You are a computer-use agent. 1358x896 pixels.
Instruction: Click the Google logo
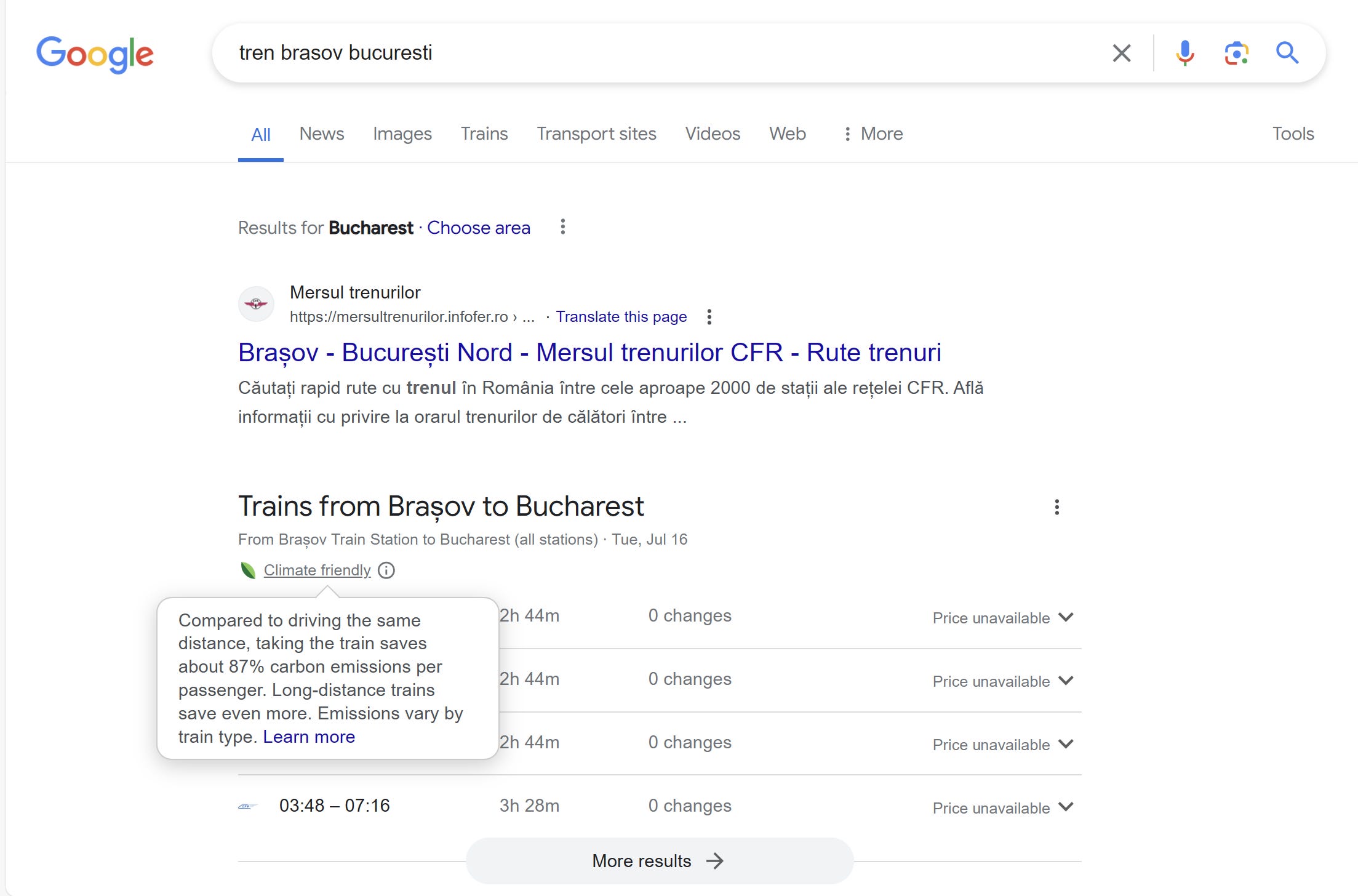(95, 54)
